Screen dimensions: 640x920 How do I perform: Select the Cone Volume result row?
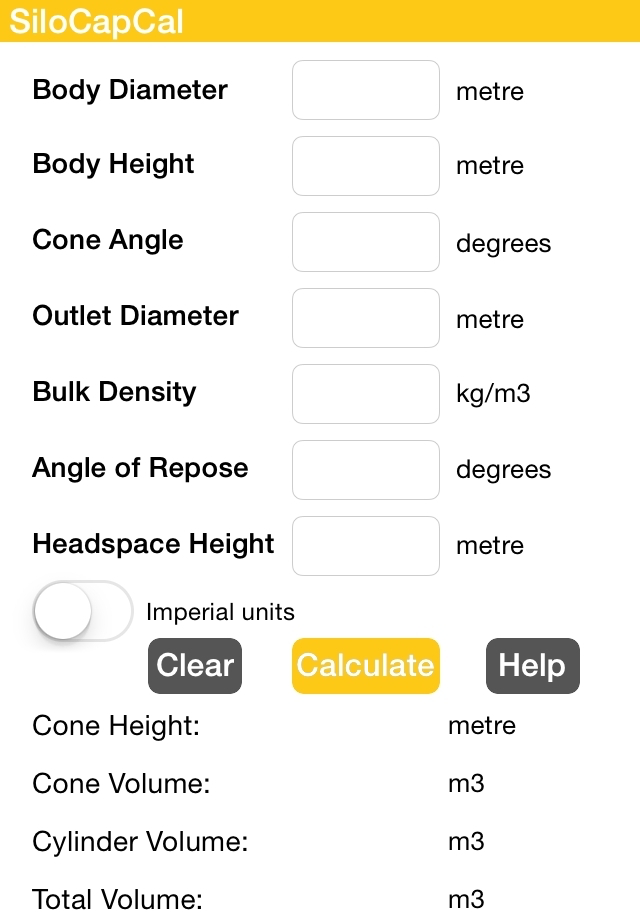tap(258, 784)
